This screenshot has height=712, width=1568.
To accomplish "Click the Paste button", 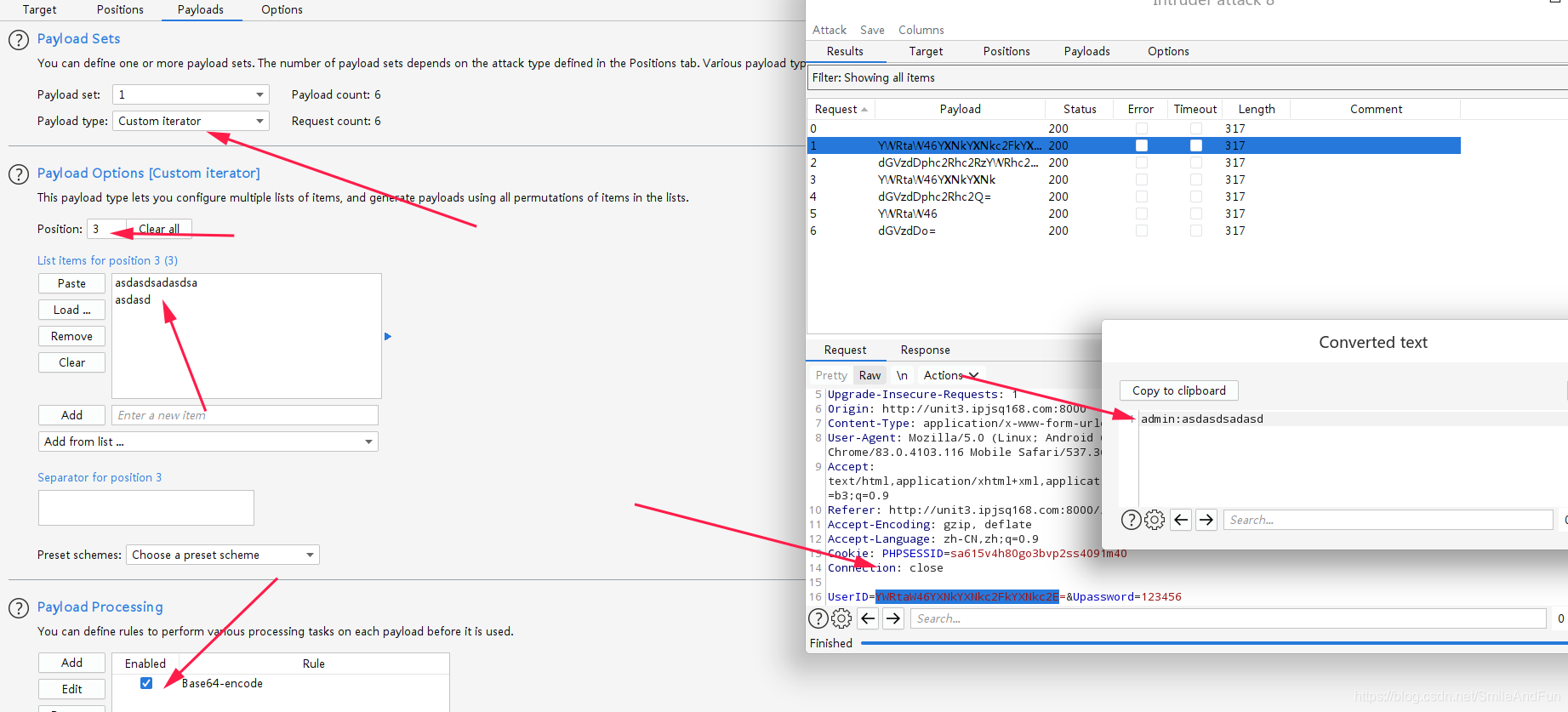I will click(x=71, y=283).
